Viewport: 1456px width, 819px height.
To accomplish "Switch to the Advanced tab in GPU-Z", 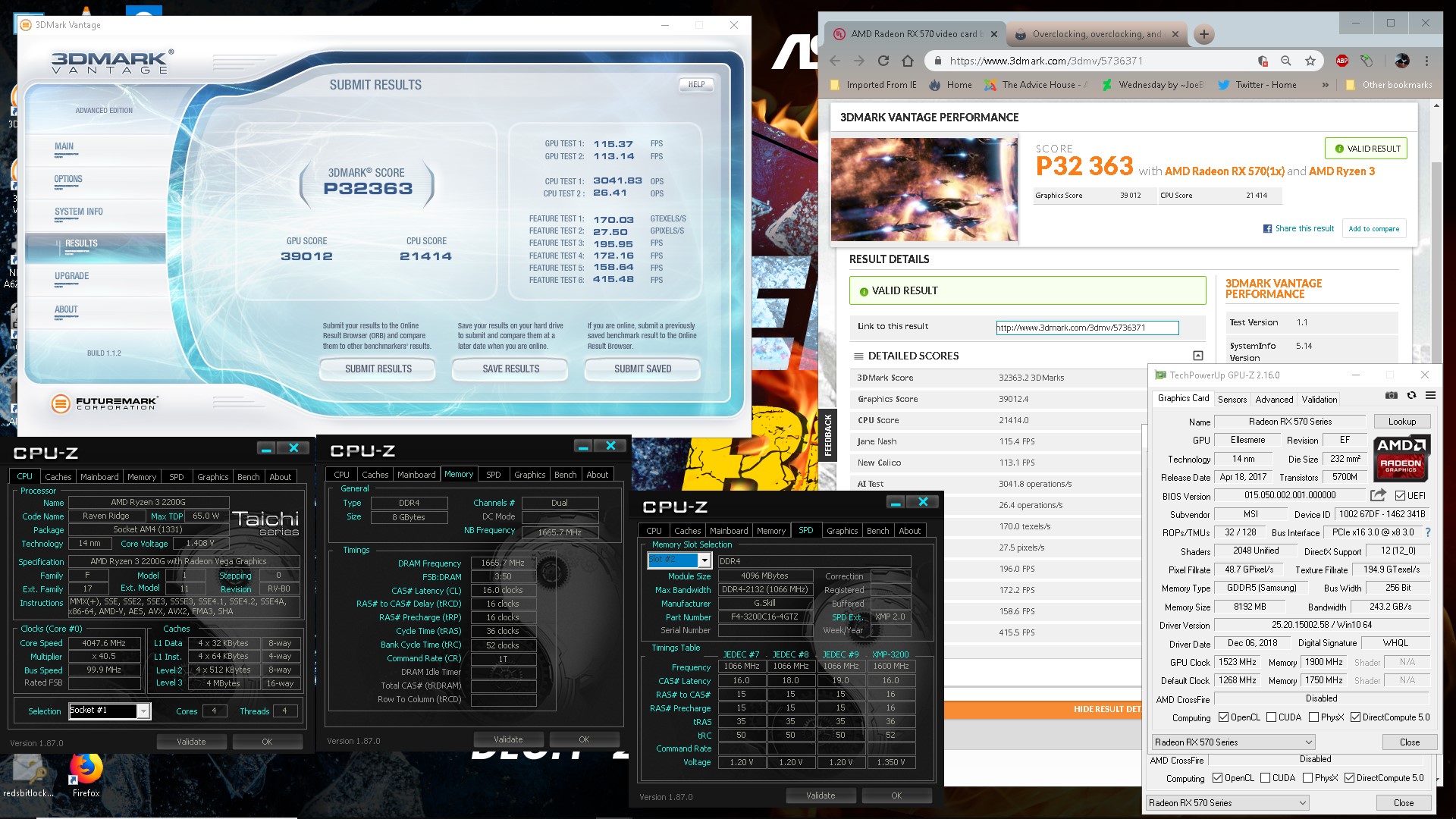I will click(x=1274, y=399).
